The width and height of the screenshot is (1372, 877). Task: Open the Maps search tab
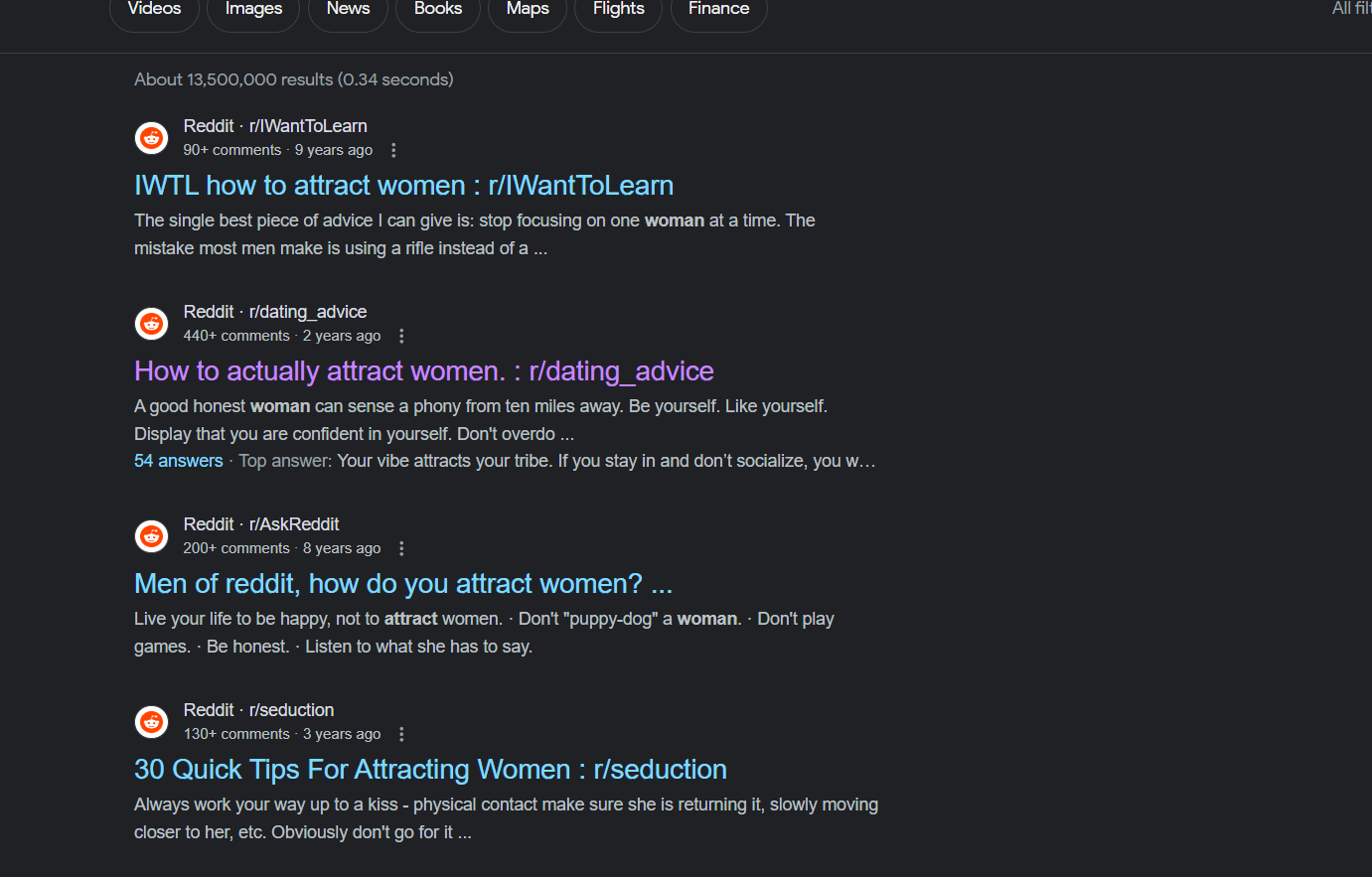pyautogui.click(x=528, y=9)
